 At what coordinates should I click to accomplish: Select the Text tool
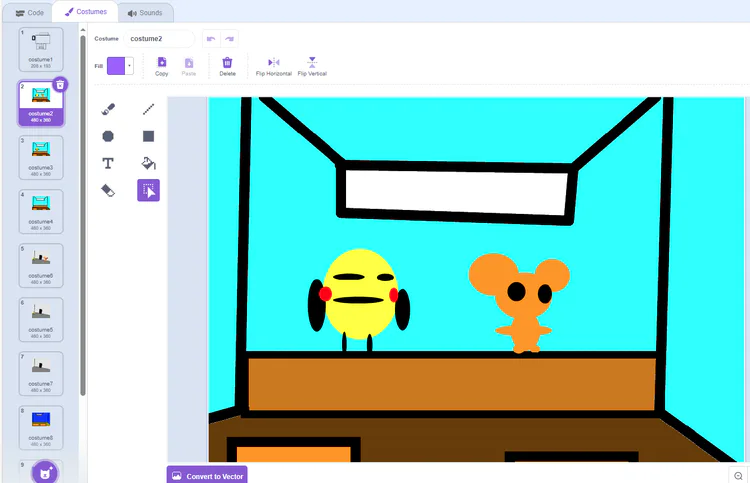tap(108, 164)
